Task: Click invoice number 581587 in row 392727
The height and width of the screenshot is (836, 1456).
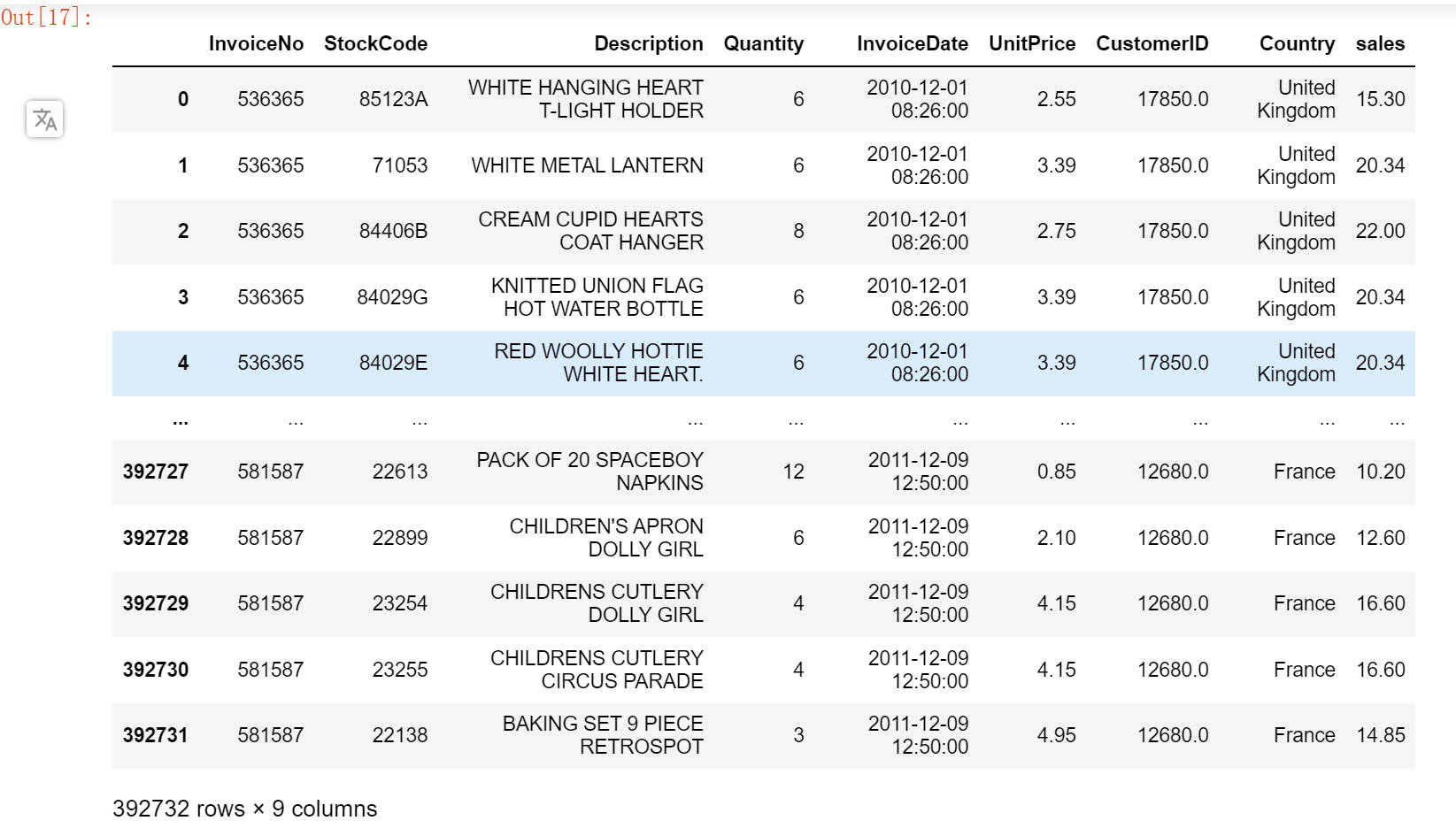Action: tap(271, 472)
